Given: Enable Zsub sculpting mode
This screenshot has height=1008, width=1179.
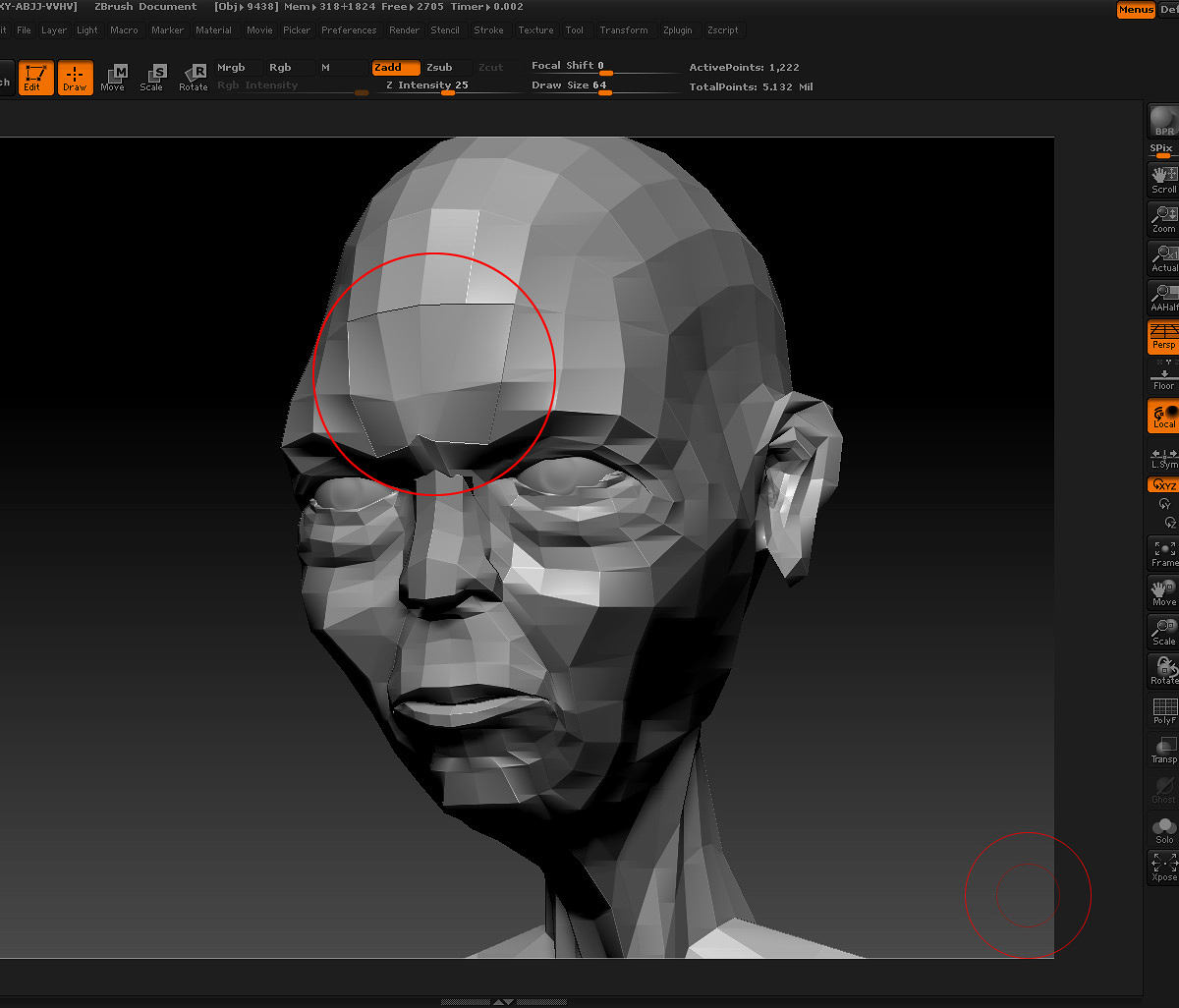Looking at the screenshot, I should 447,68.
